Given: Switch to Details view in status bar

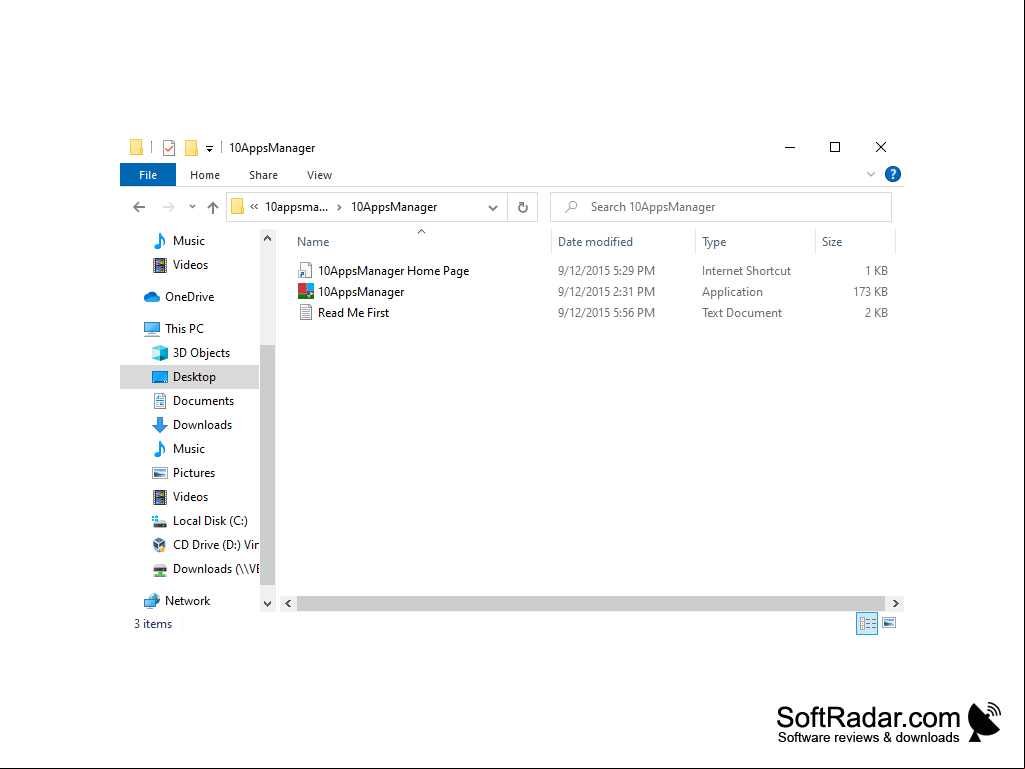Looking at the screenshot, I should [x=867, y=623].
